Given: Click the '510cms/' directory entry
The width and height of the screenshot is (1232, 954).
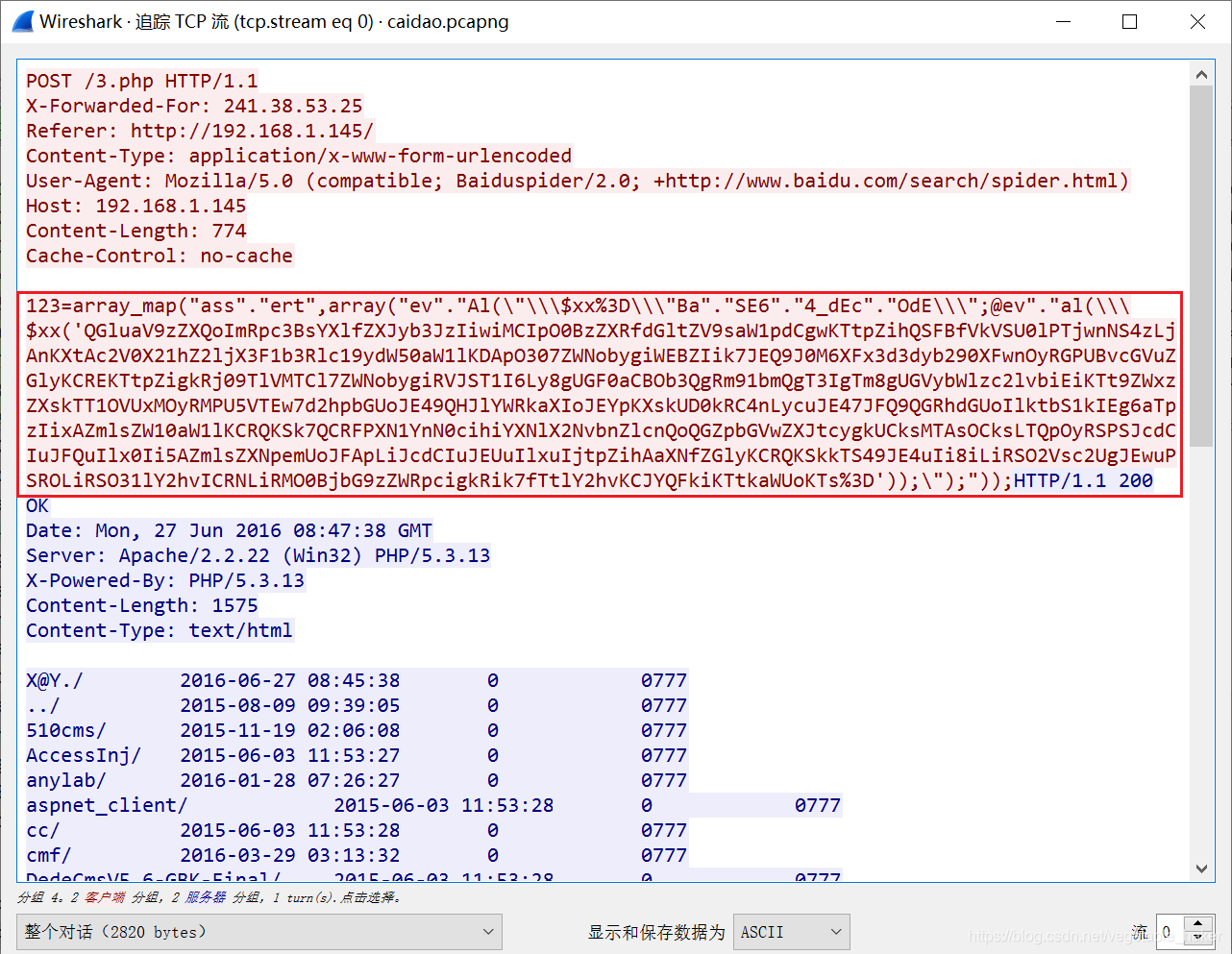Looking at the screenshot, I should tap(66, 730).
